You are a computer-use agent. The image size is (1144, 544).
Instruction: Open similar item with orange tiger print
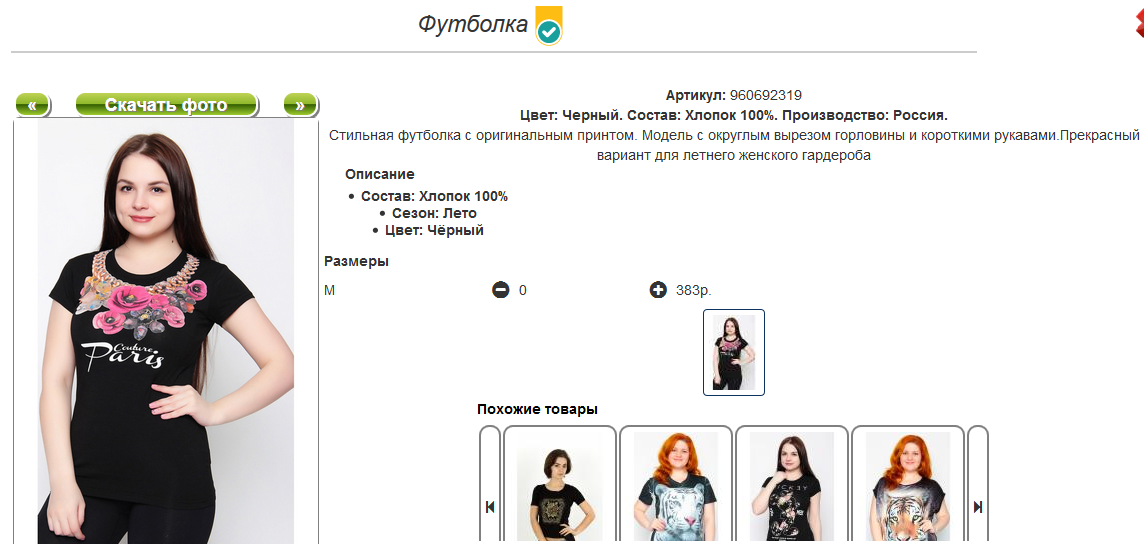908,486
